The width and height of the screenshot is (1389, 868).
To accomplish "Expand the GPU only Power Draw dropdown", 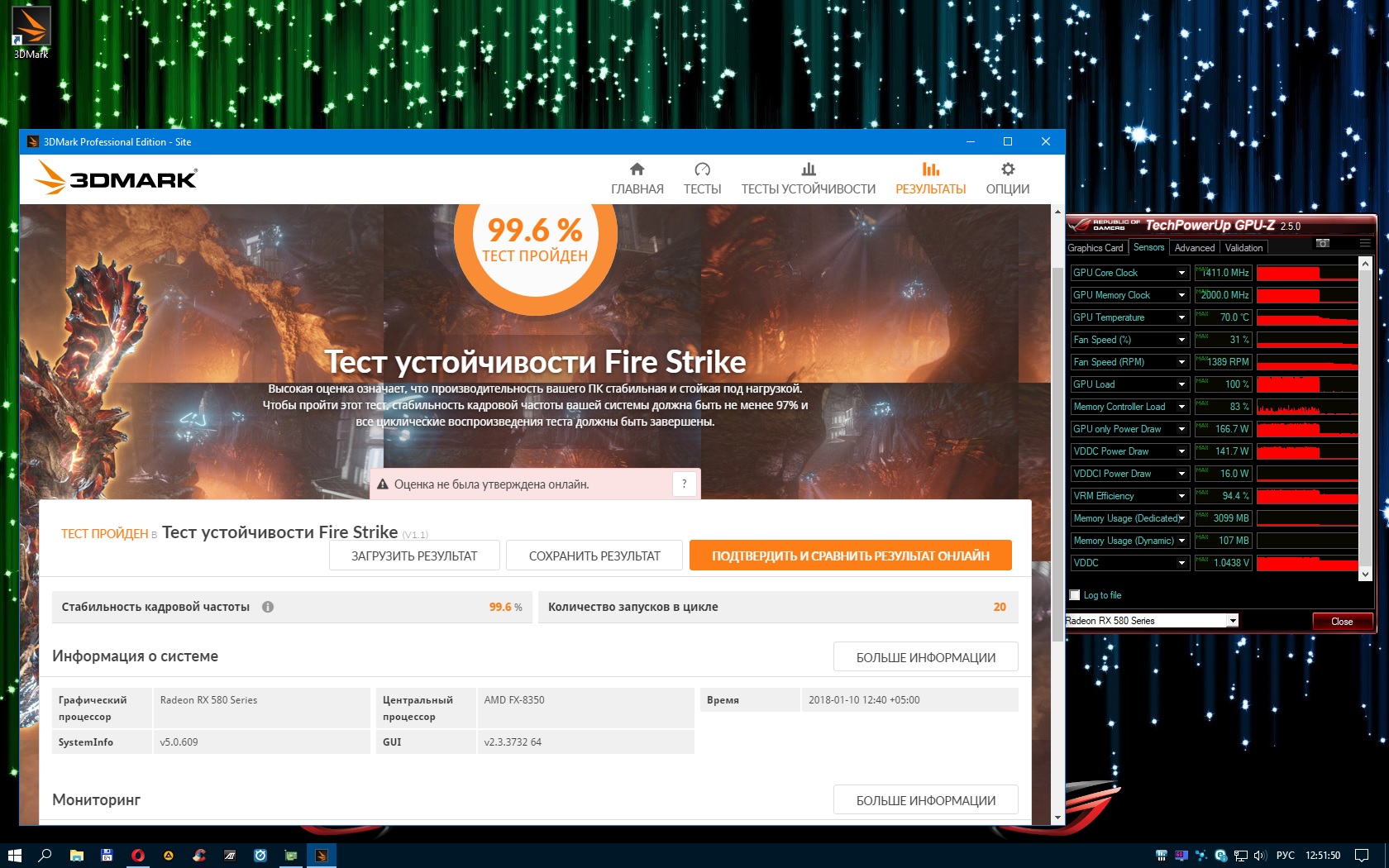I will (1181, 429).
